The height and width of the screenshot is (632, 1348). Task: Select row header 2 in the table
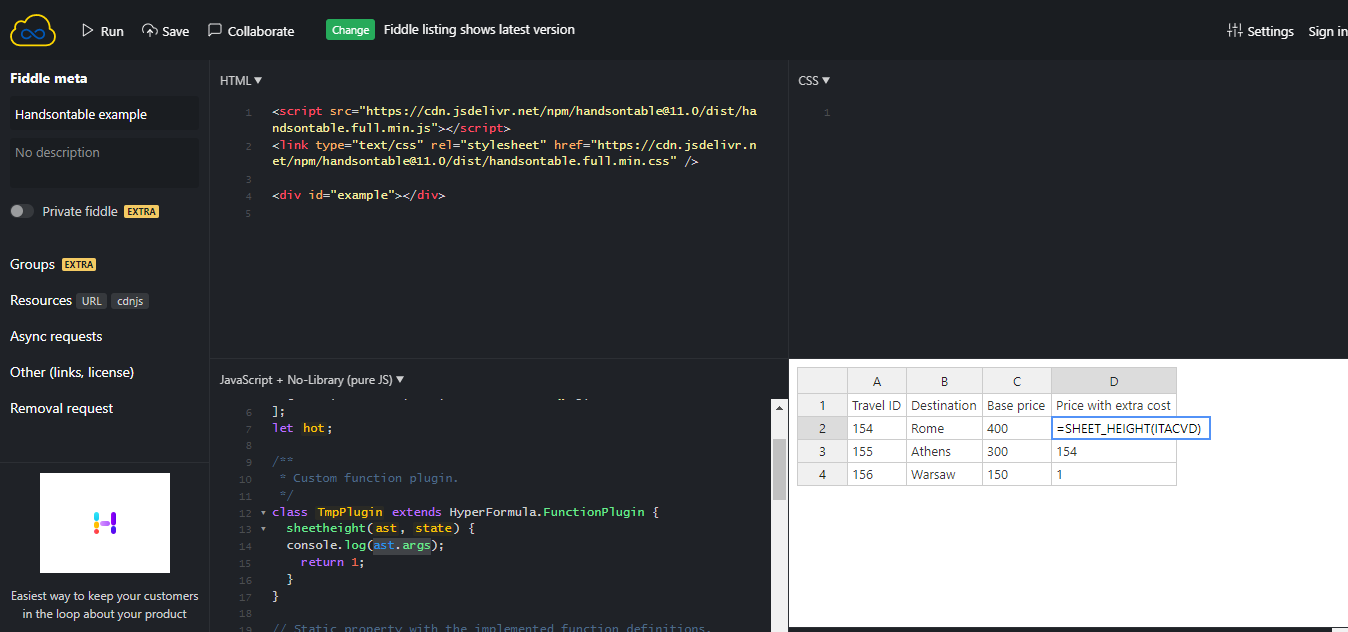pos(823,428)
